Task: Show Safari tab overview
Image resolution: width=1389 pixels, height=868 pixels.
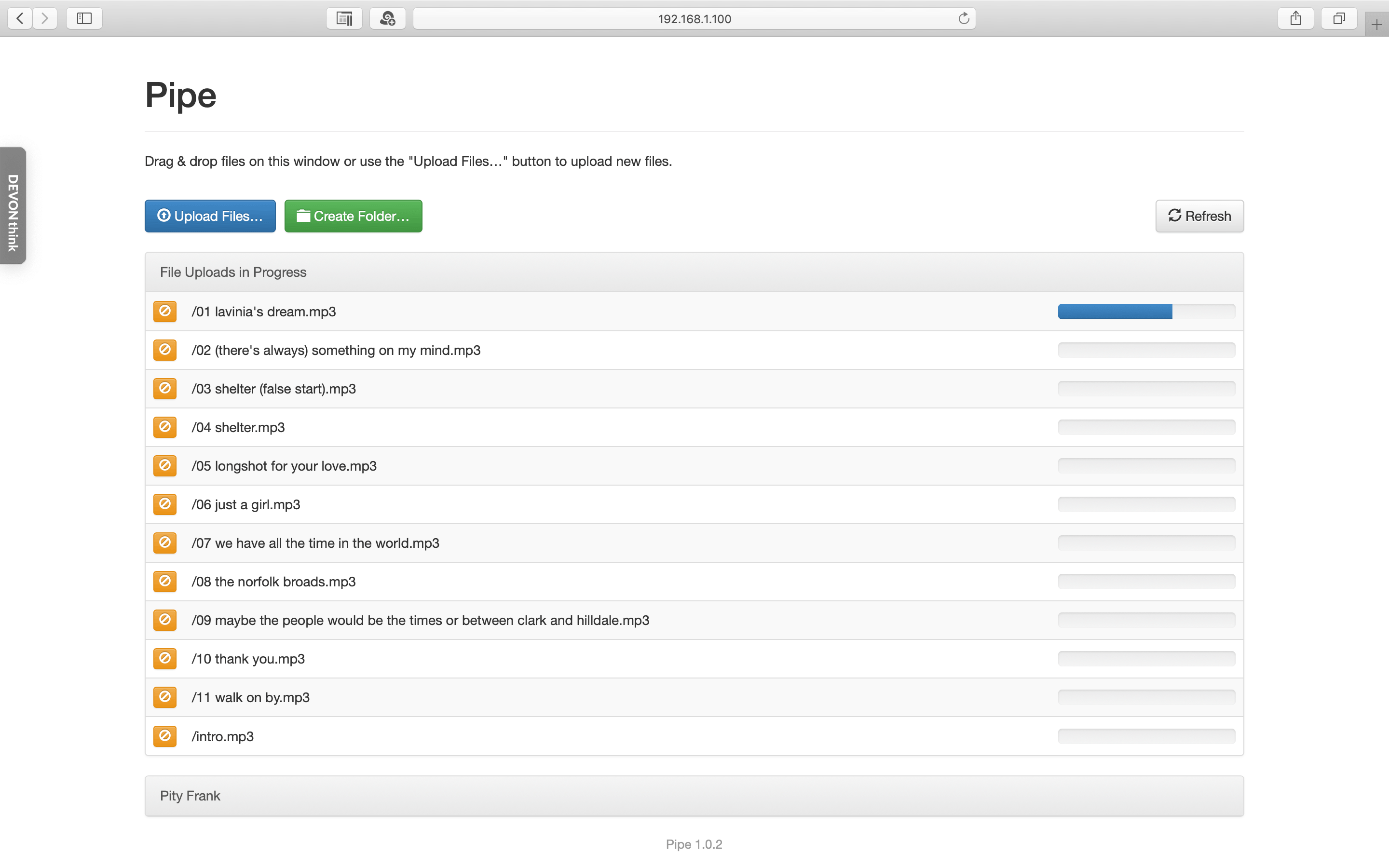Action: coord(1338,18)
